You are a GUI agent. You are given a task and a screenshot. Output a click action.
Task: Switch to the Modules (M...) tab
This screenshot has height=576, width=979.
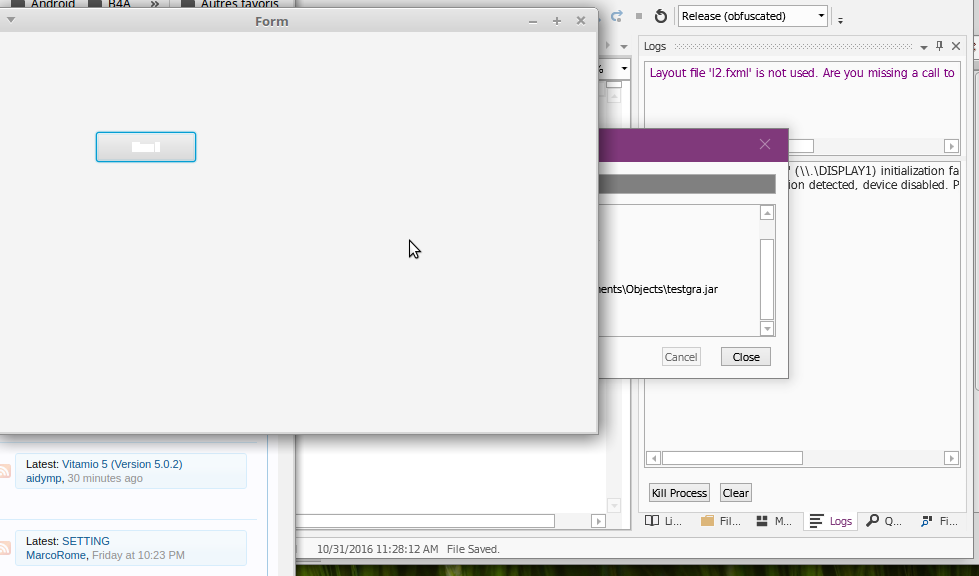coord(774,521)
